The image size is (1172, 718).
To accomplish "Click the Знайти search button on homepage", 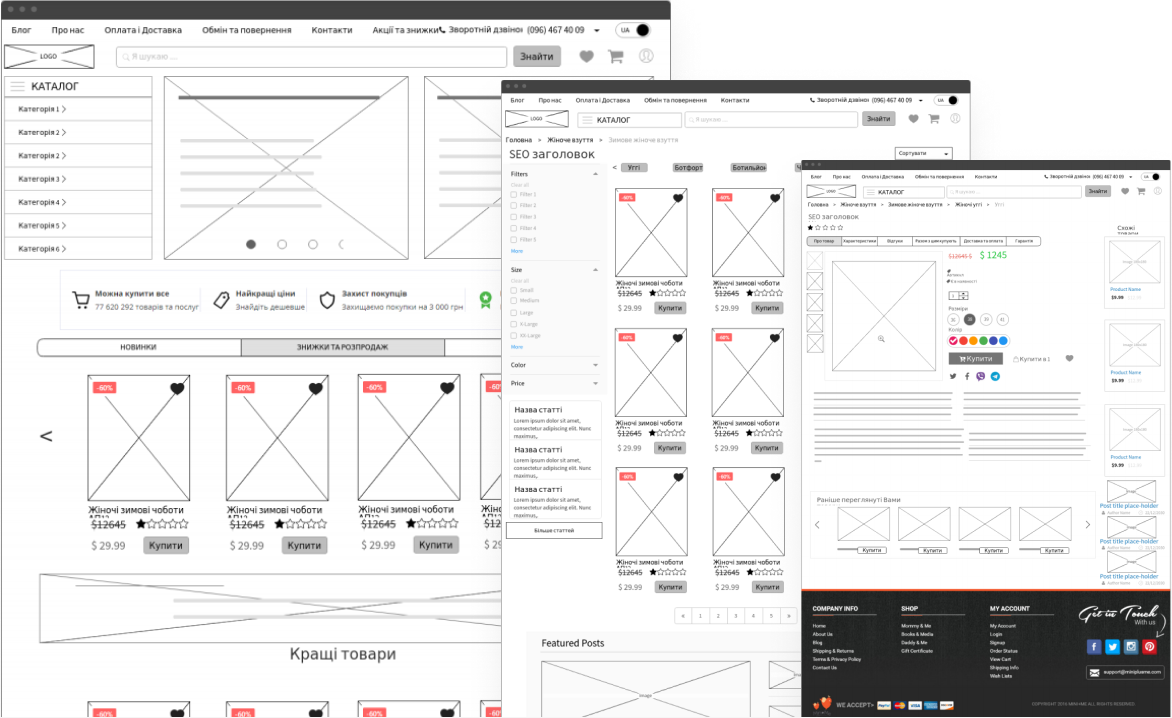I will (x=537, y=57).
